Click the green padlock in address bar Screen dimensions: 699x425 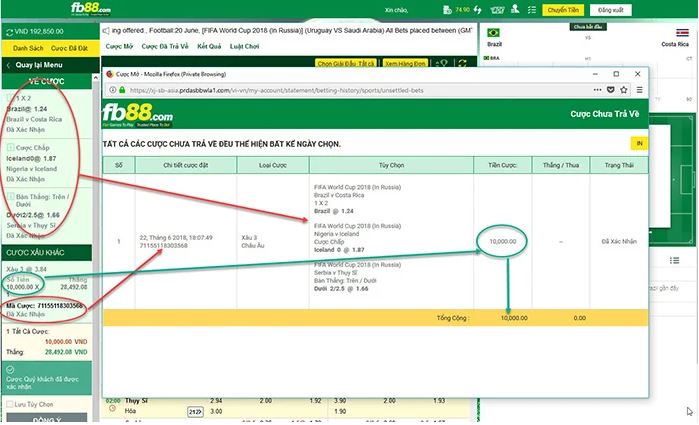tap(122, 90)
